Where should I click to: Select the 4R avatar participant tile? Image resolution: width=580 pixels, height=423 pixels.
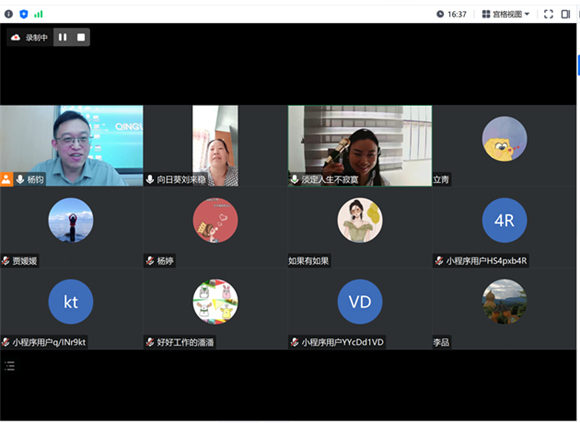click(504, 227)
